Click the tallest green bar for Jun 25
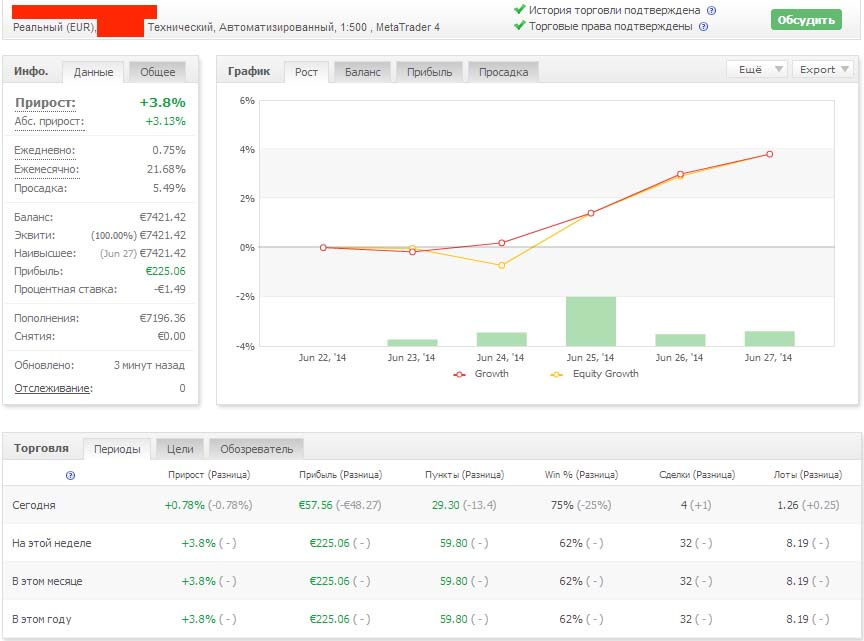The width and height of the screenshot is (864, 641). click(x=591, y=321)
